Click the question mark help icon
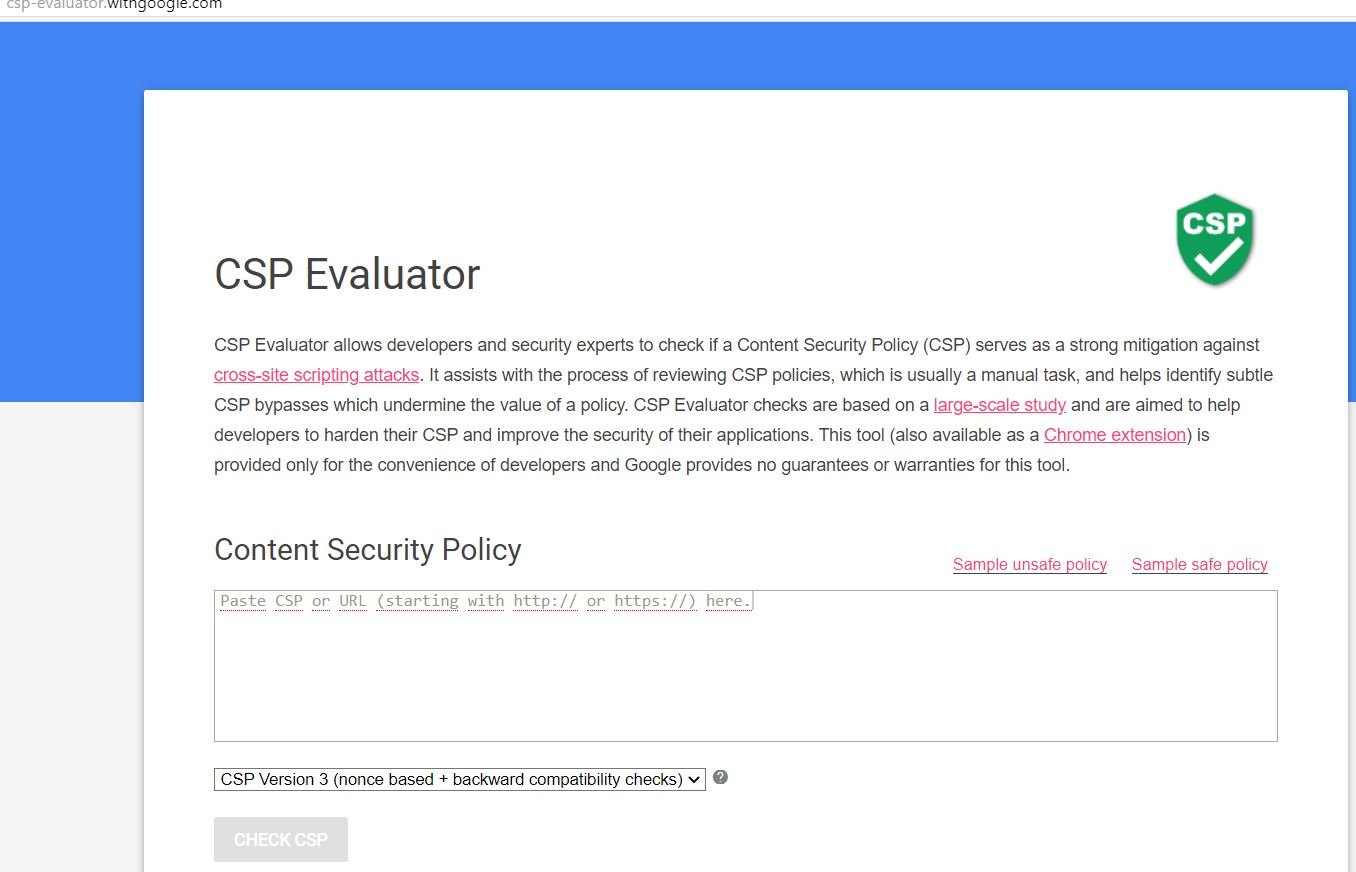 tap(720, 777)
